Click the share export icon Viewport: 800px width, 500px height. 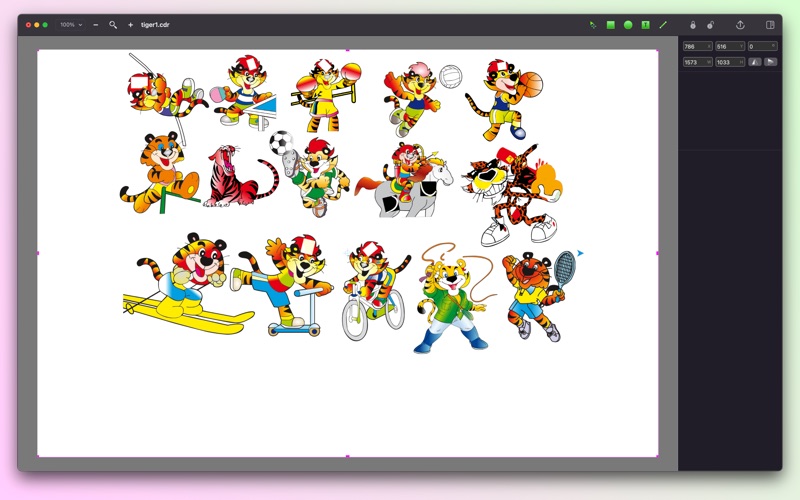coord(740,24)
